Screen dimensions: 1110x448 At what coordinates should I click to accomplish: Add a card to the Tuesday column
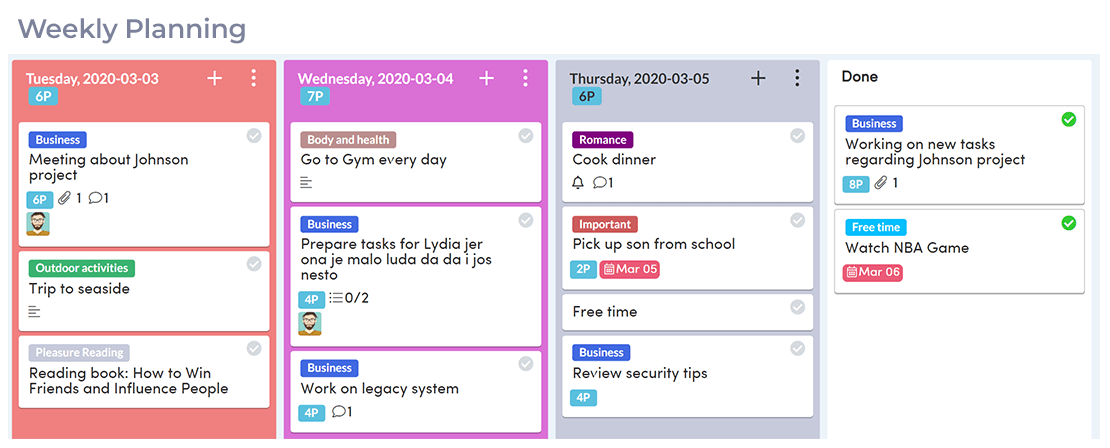point(214,78)
